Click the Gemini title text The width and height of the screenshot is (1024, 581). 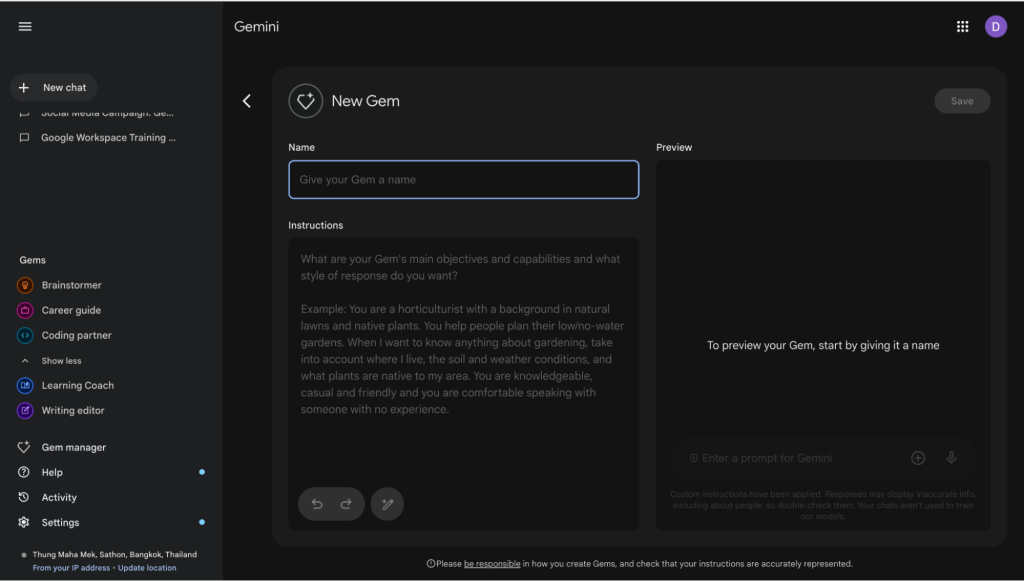click(x=257, y=27)
